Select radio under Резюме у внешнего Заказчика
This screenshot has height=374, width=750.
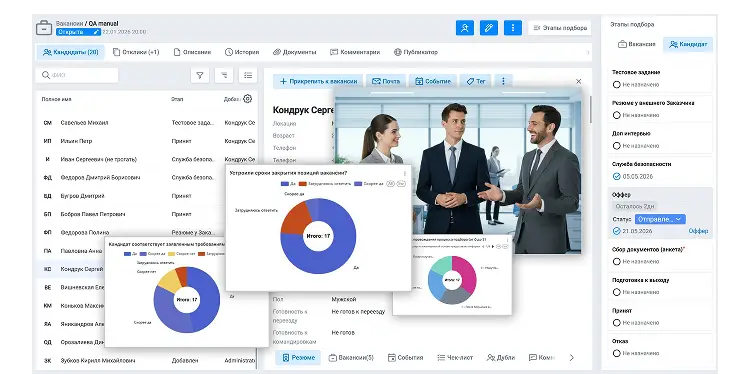click(x=617, y=115)
